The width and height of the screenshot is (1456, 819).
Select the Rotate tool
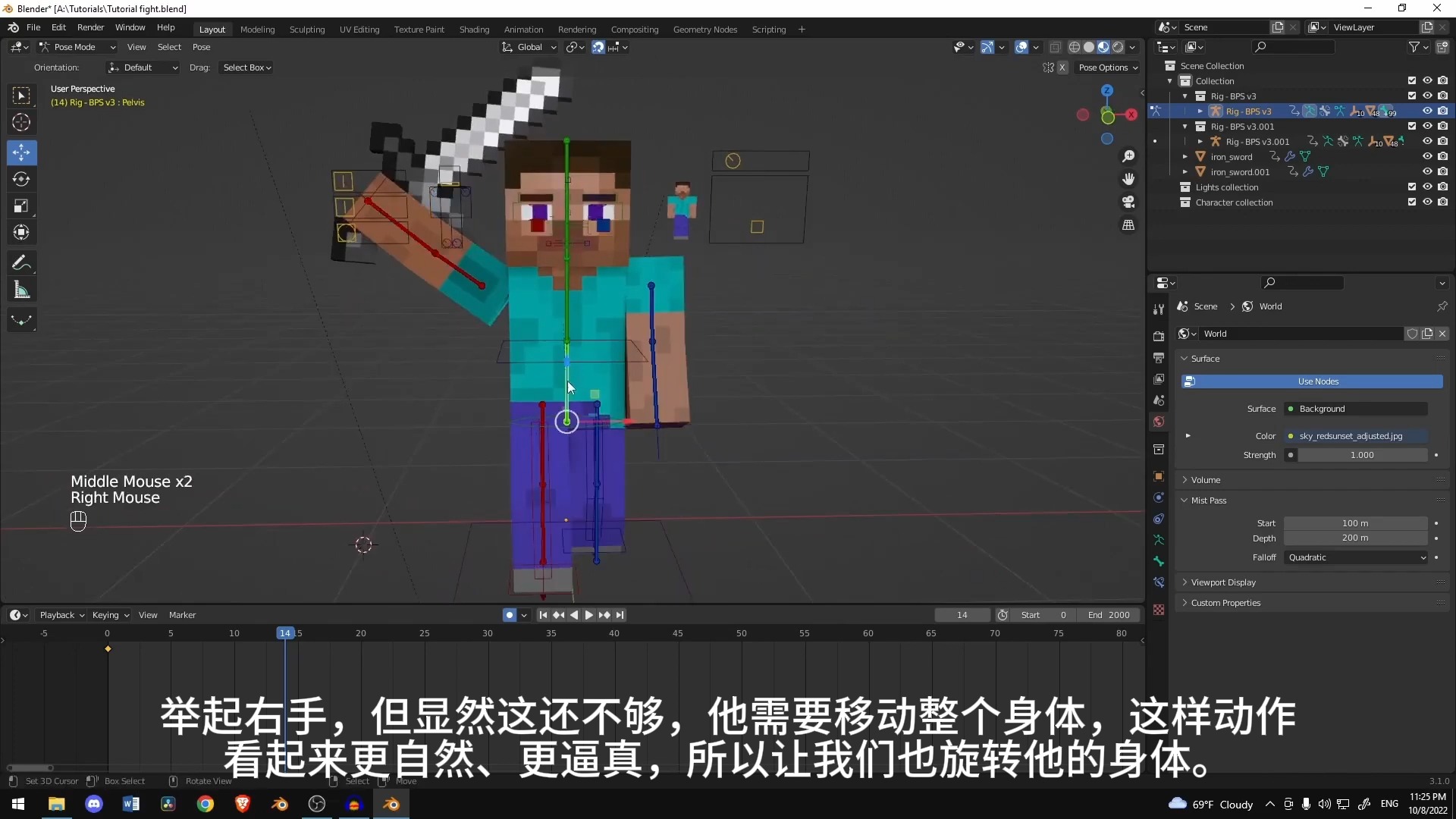pos(21,179)
